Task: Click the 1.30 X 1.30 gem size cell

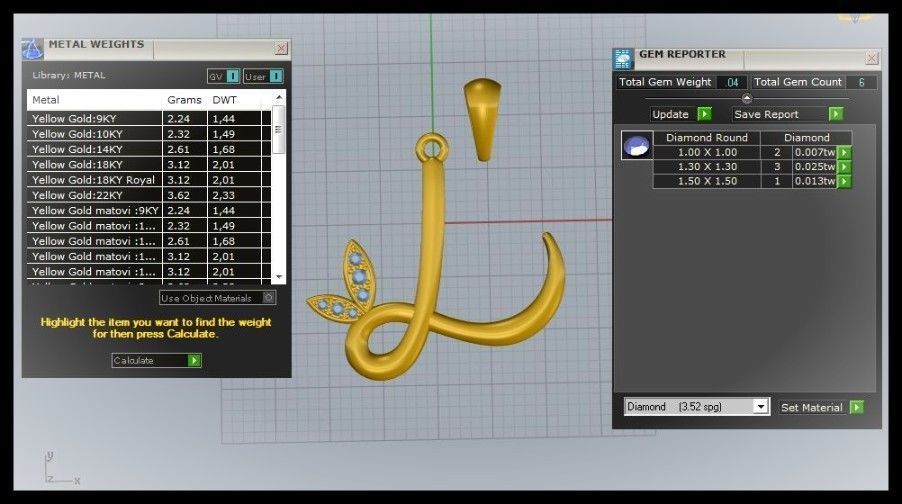Action: coord(707,167)
